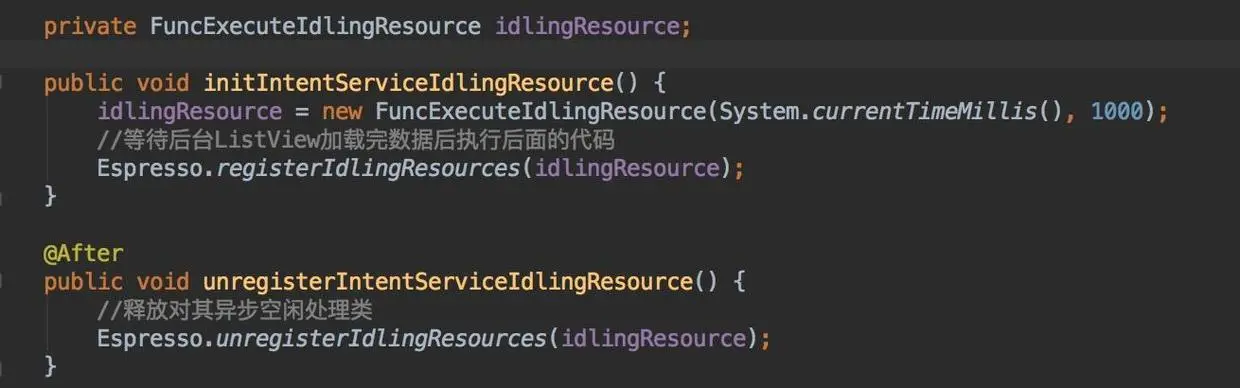Click the @After annotation
This screenshot has height=388, width=1240.
click(83, 253)
